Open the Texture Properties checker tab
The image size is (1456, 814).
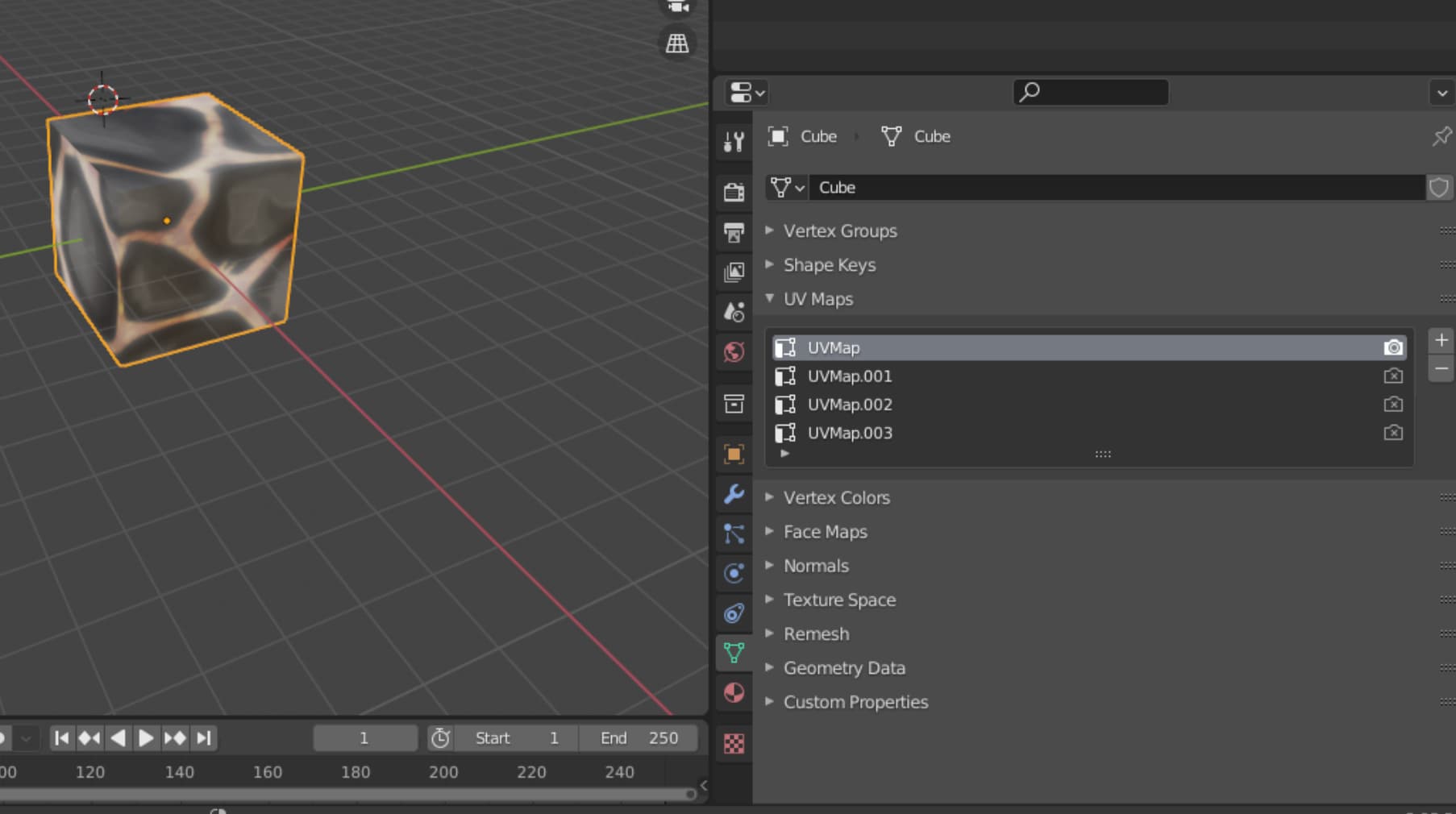point(734,744)
